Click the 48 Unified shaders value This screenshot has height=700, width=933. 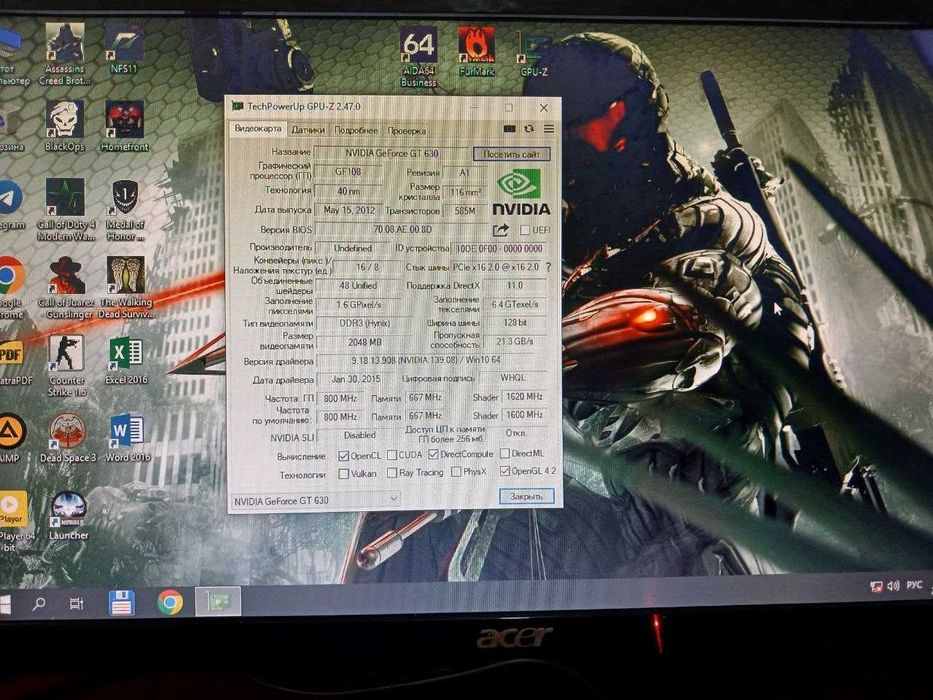pyautogui.click(x=358, y=286)
